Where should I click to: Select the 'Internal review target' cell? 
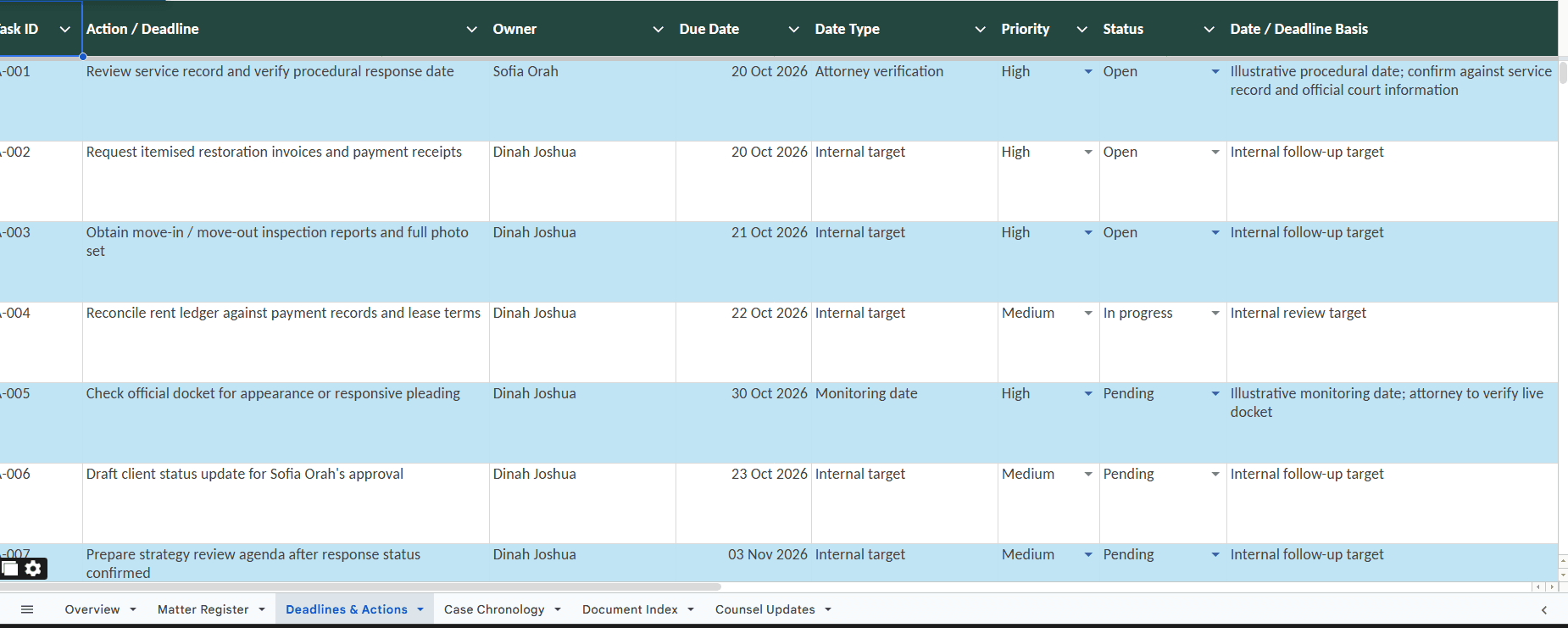(1392, 342)
